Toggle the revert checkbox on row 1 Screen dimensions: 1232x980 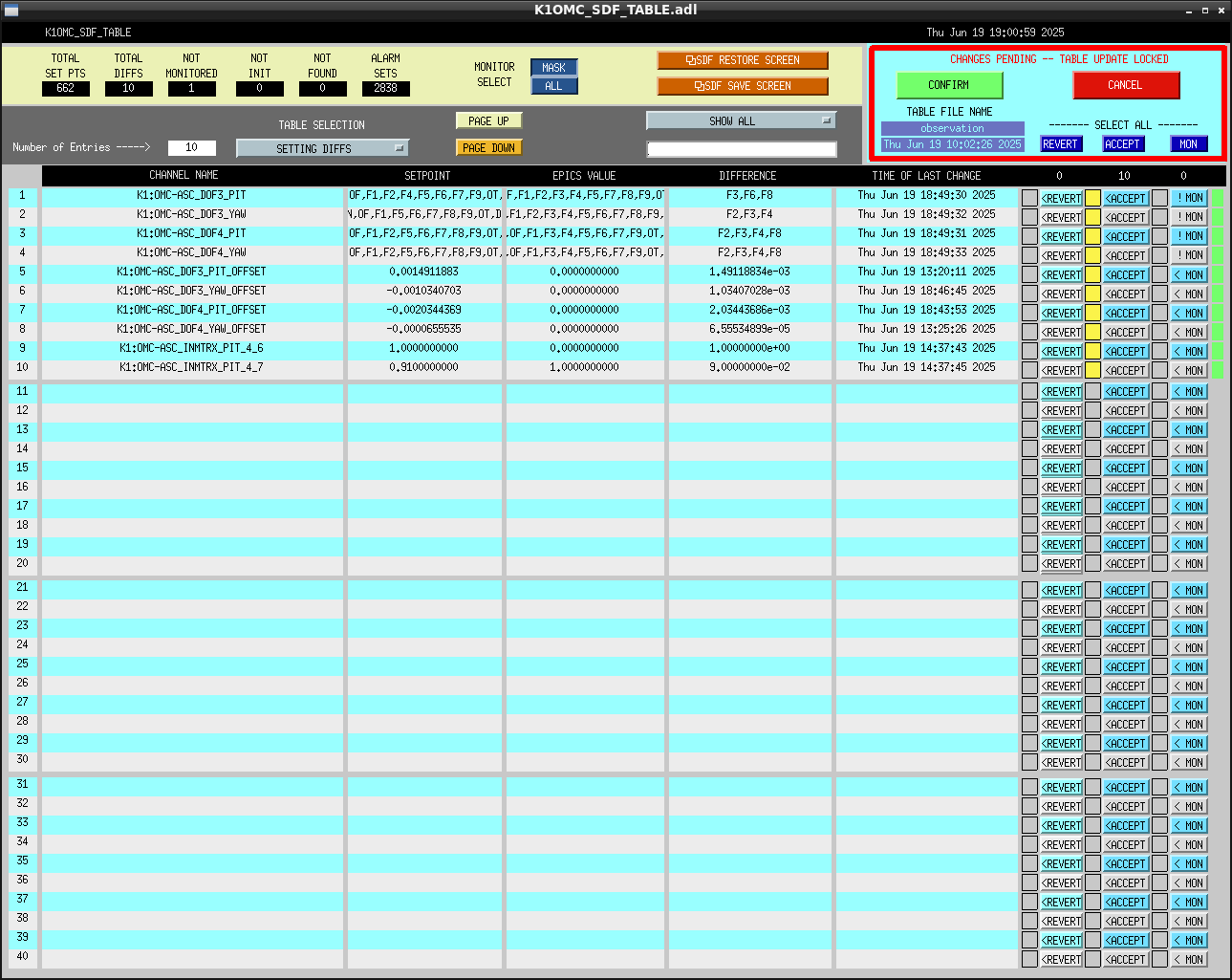(x=1029, y=198)
